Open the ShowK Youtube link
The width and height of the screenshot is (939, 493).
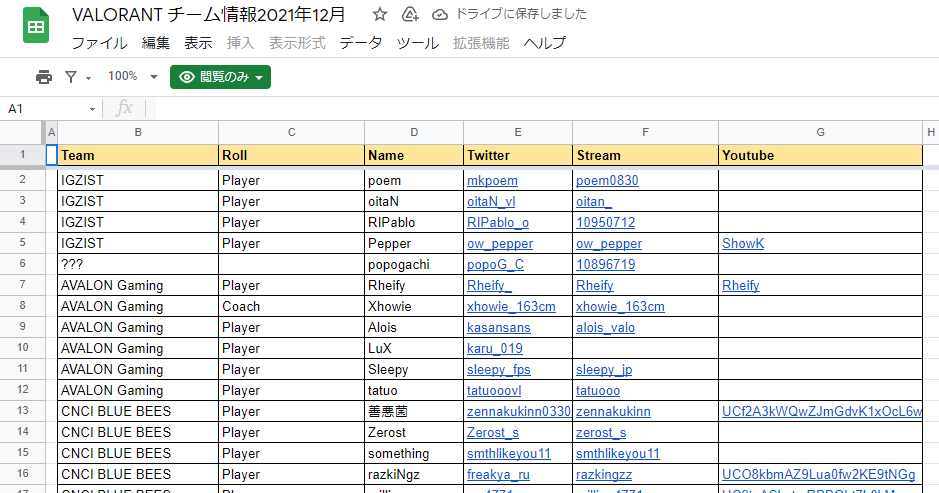point(743,243)
